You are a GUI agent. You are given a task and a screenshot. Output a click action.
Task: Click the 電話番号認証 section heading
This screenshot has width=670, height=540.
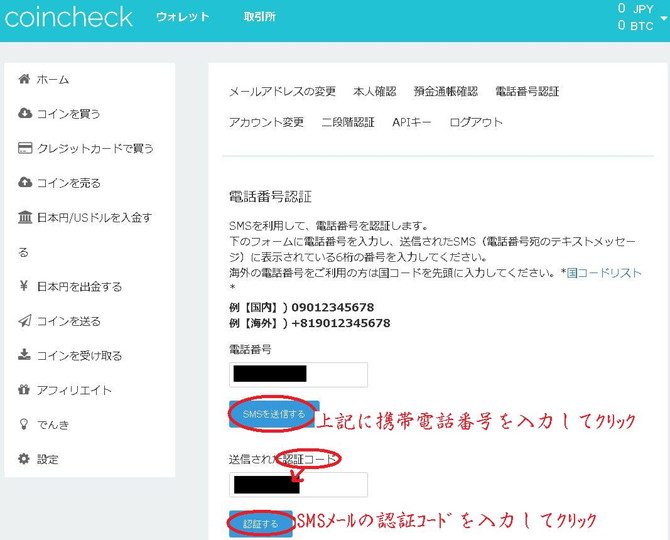pos(270,197)
